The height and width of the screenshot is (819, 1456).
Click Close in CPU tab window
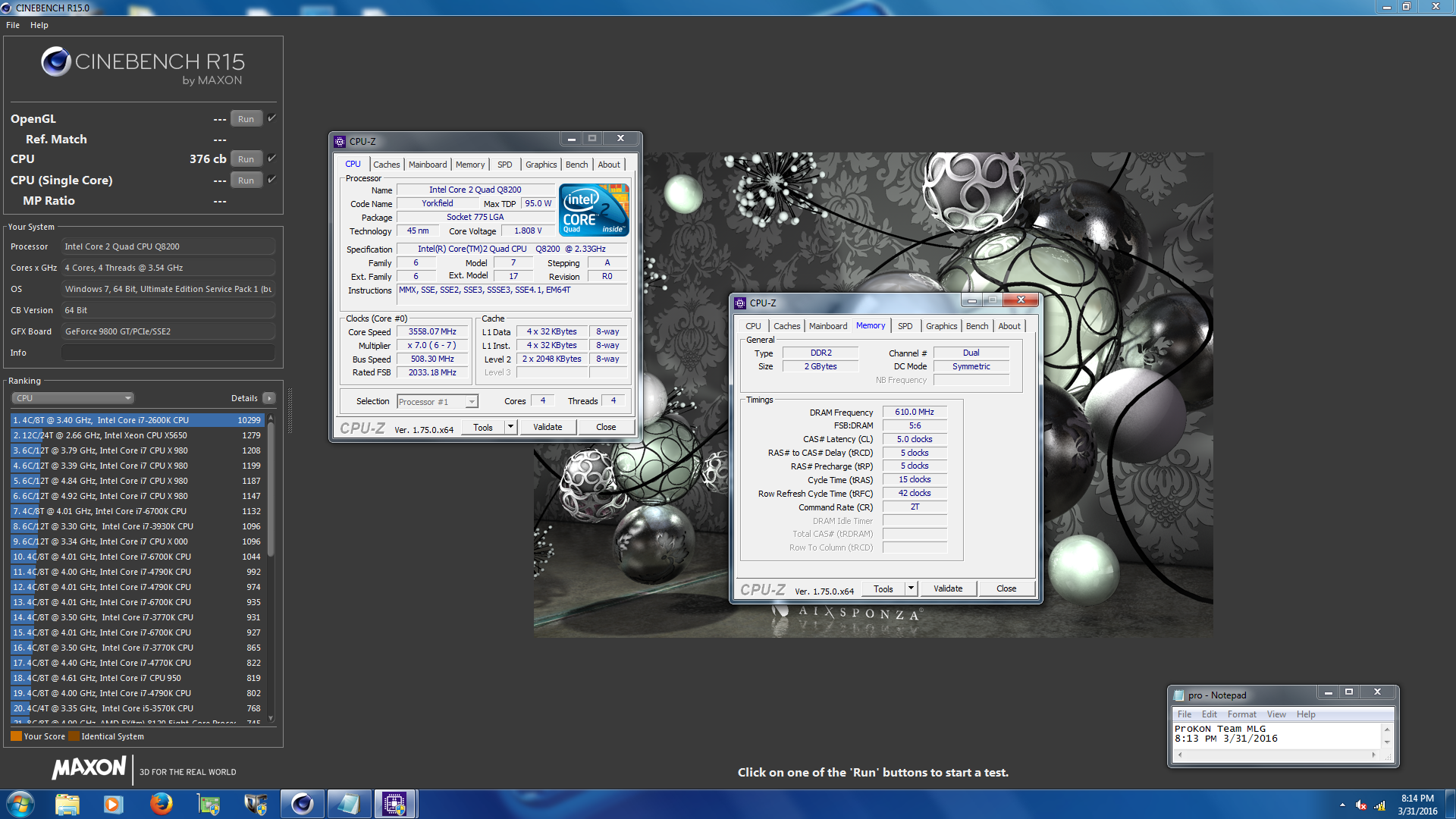coord(606,427)
